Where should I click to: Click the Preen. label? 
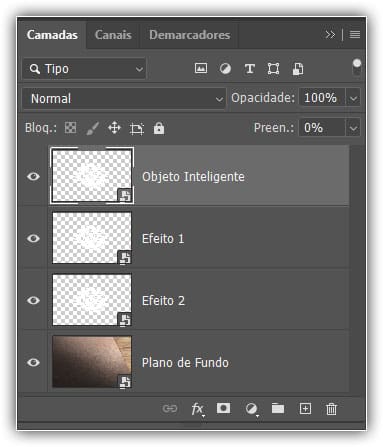click(274, 128)
